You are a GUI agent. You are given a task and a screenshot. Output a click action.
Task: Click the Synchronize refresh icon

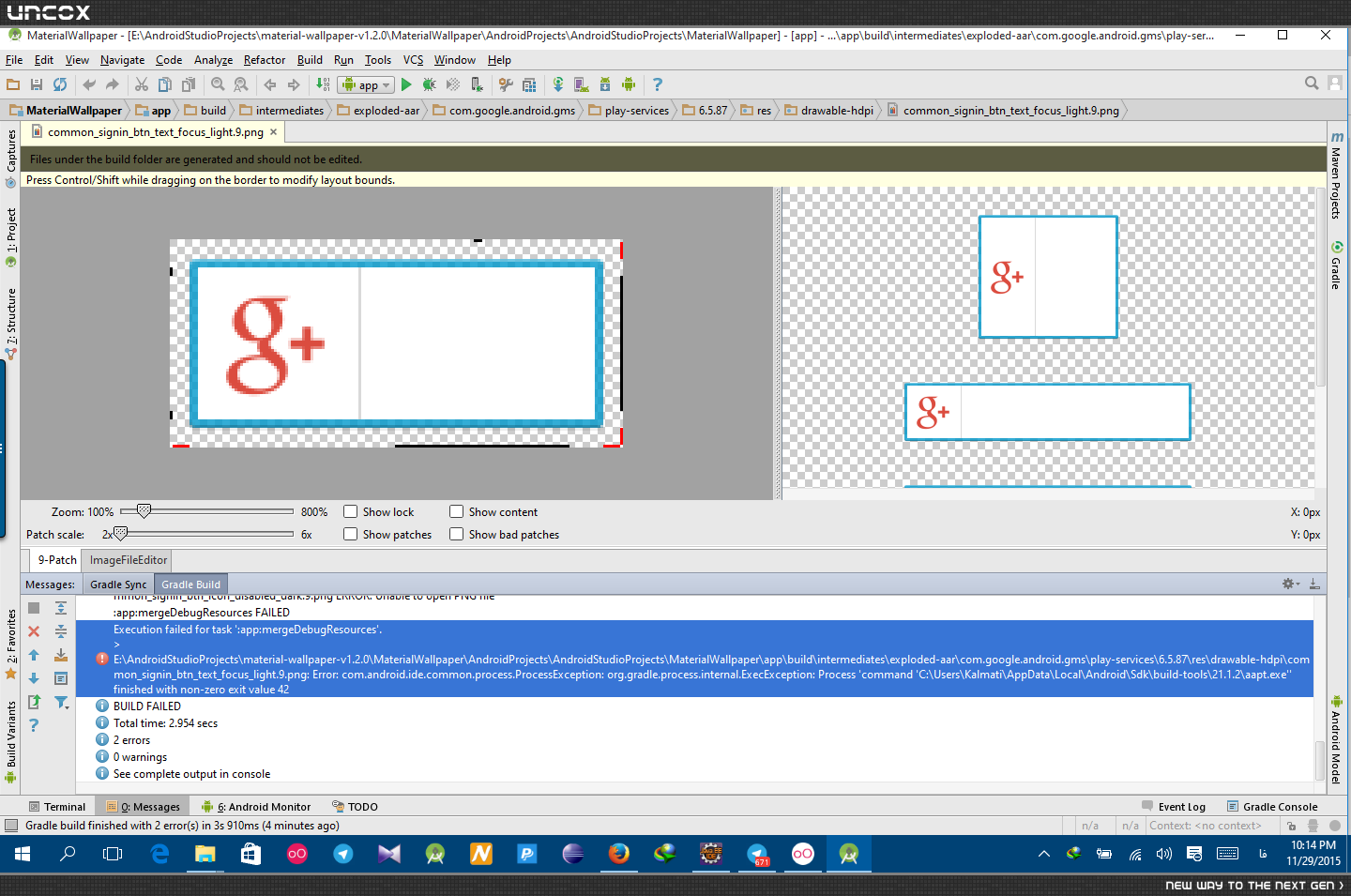coord(60,84)
